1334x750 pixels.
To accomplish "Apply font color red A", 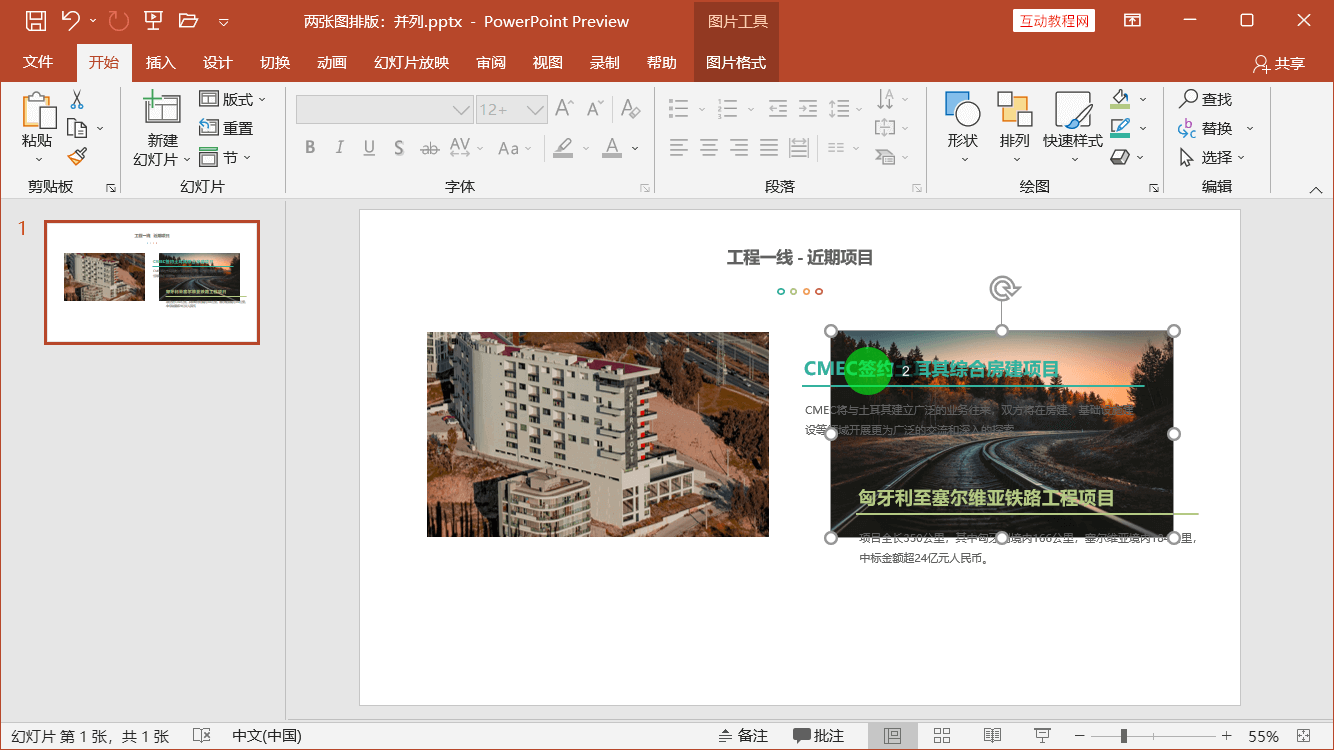I will (x=612, y=148).
